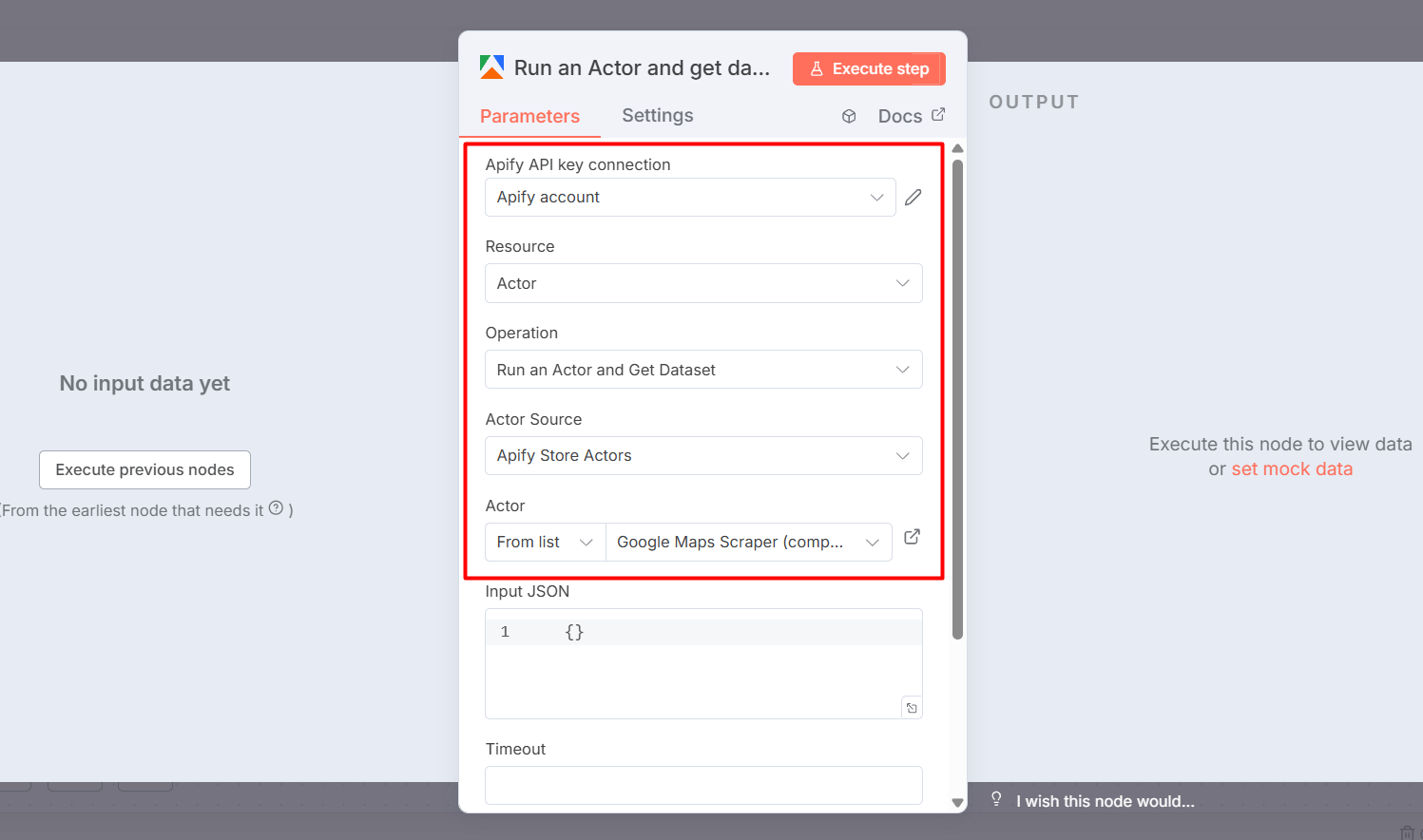1423x840 pixels.
Task: Open the Google Maps Scraper actor dropdown
Action: click(x=748, y=543)
